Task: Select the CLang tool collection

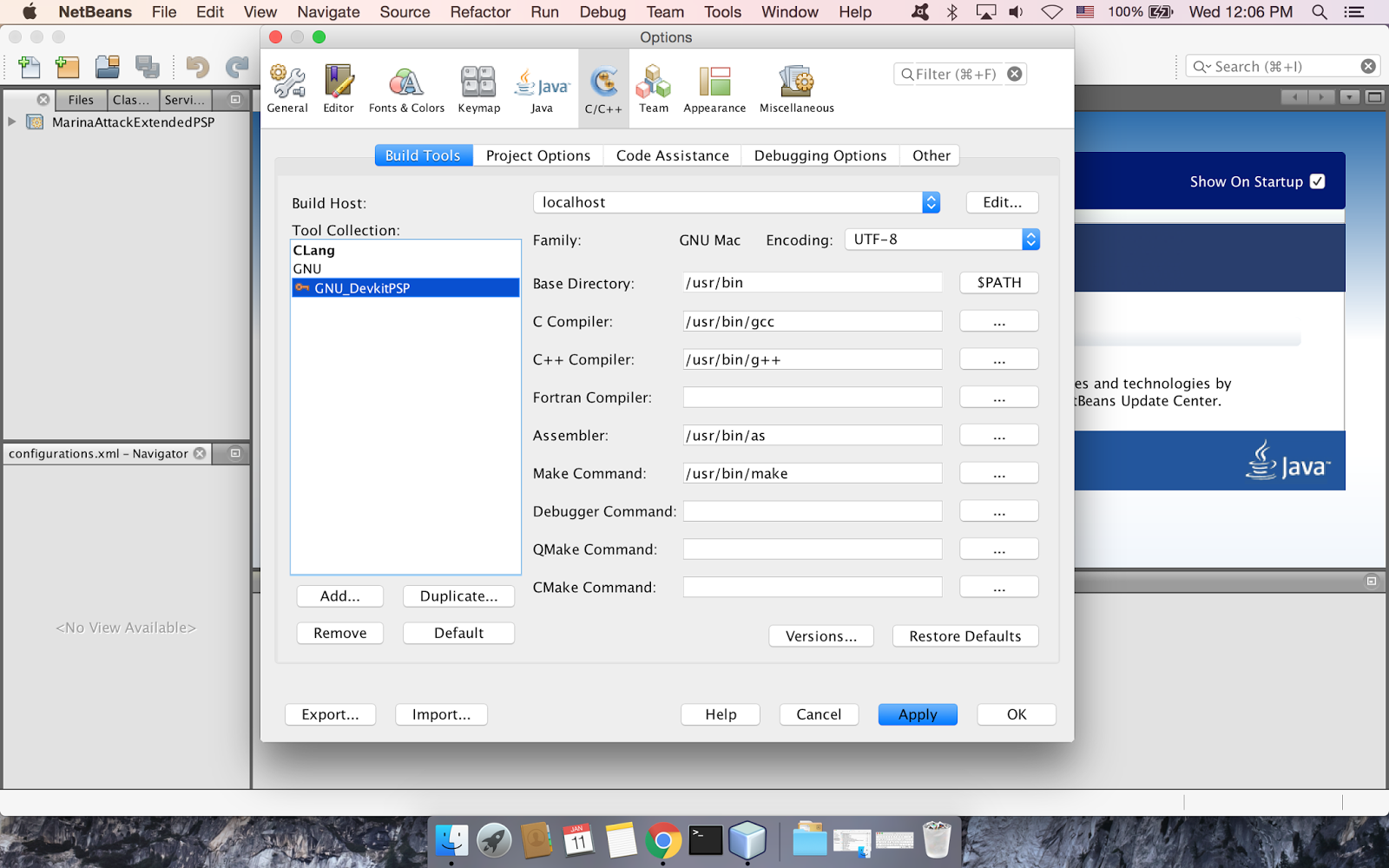Action: [405, 250]
